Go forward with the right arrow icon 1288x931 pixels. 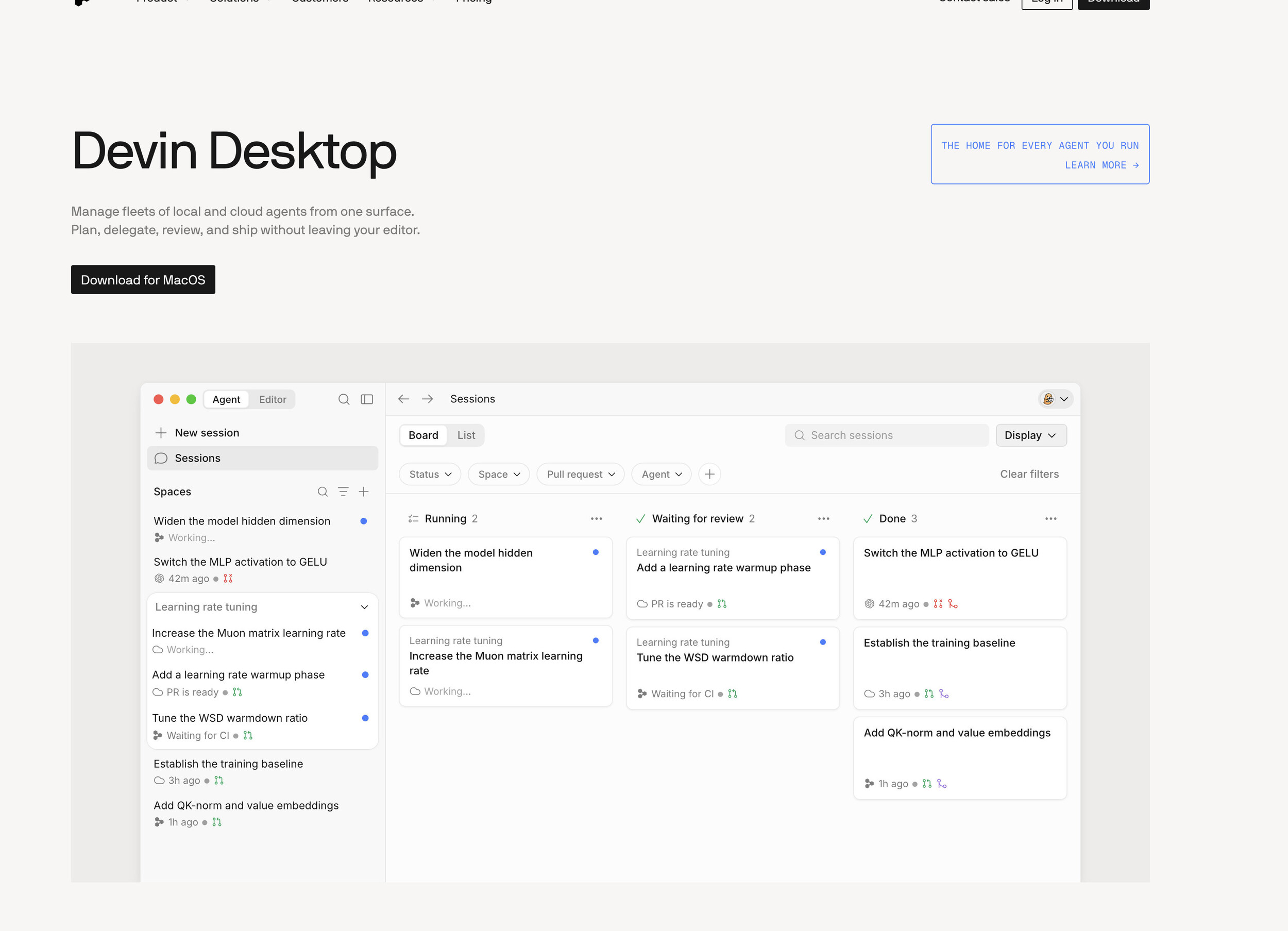(428, 399)
